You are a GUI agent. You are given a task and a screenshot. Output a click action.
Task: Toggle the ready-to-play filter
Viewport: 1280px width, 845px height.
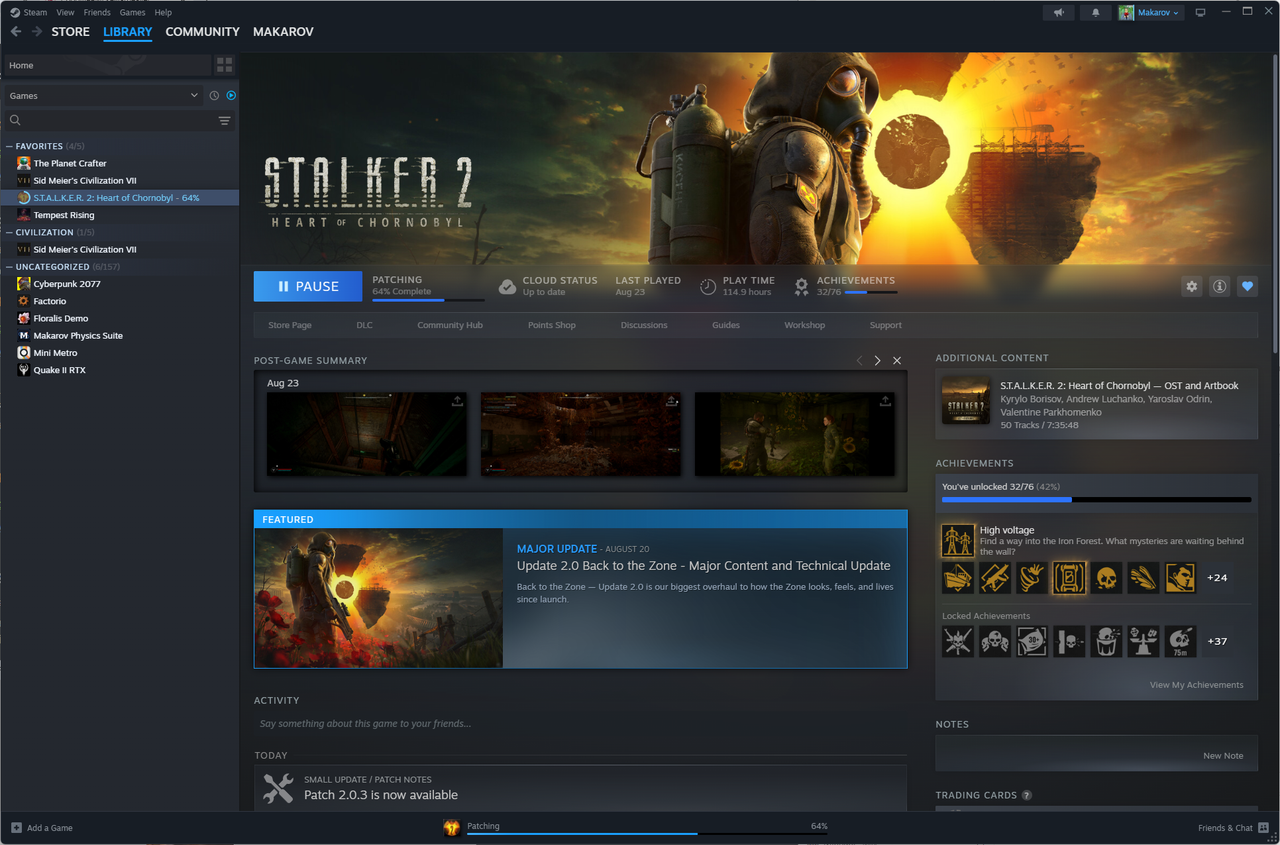(x=231, y=95)
